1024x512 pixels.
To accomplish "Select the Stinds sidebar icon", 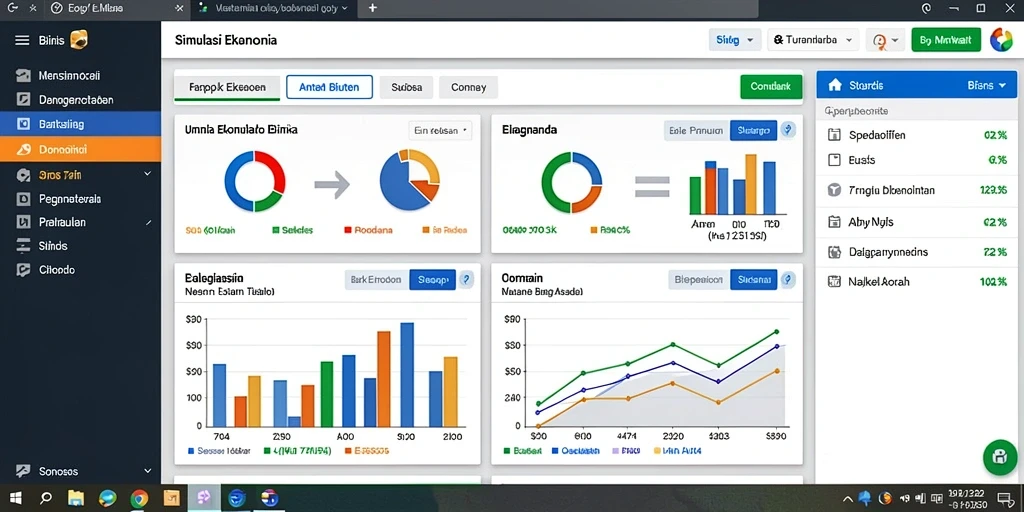I will tap(24, 246).
